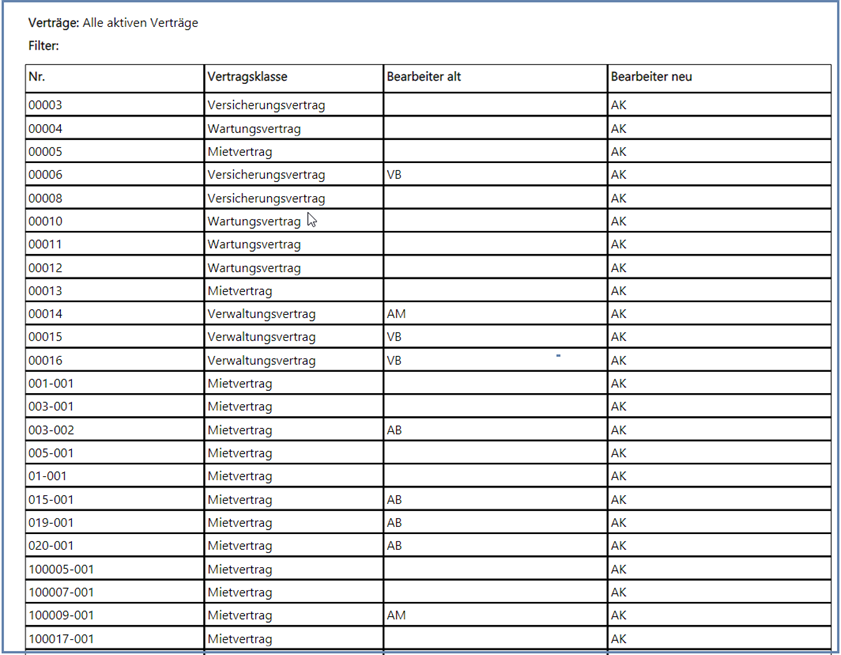Select the row numbered 00006
Image resolution: width=841 pixels, height=655 pixels.
click(x=46, y=175)
